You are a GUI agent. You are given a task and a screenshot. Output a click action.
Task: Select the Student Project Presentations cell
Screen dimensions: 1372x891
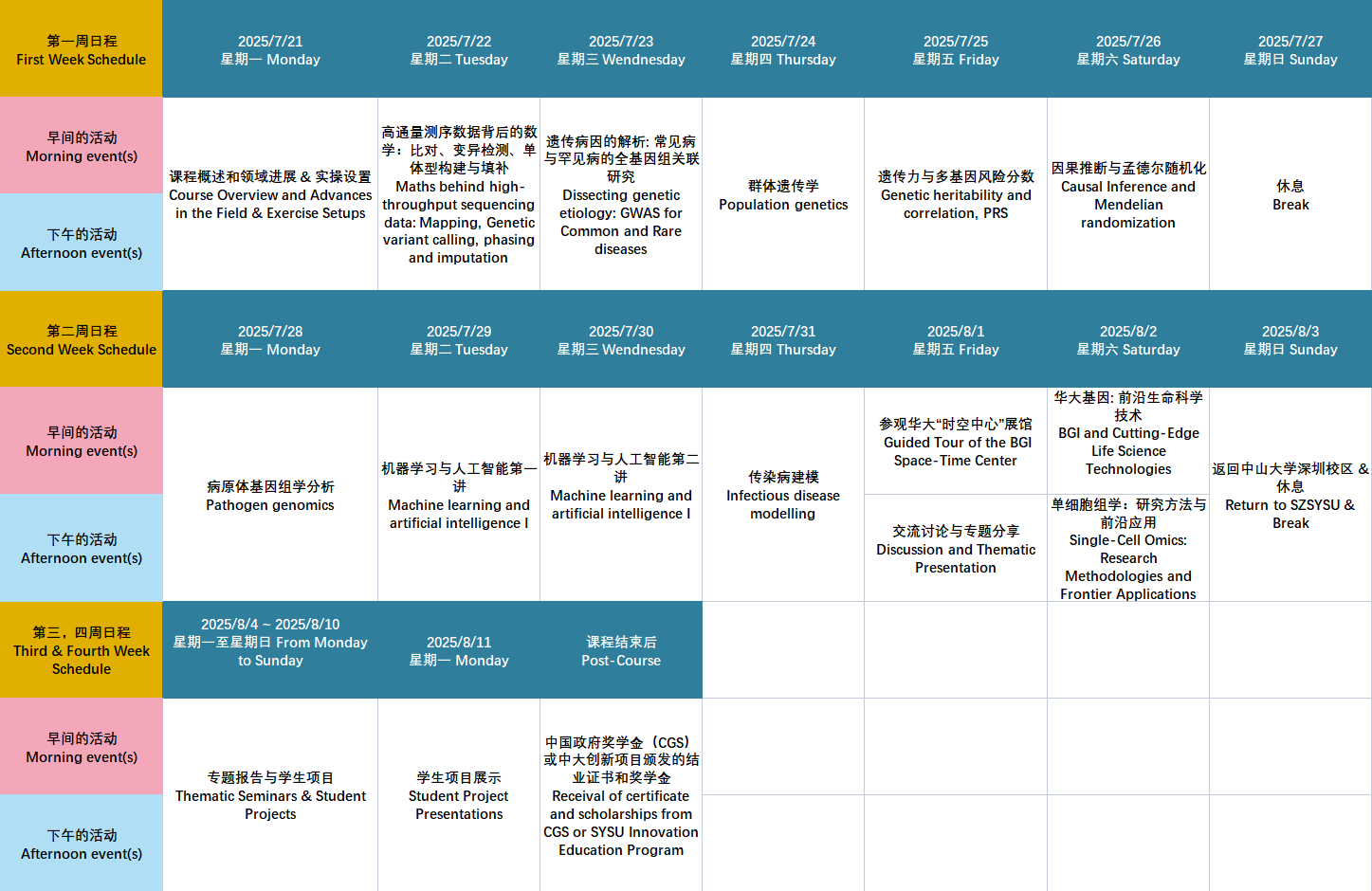tap(459, 795)
